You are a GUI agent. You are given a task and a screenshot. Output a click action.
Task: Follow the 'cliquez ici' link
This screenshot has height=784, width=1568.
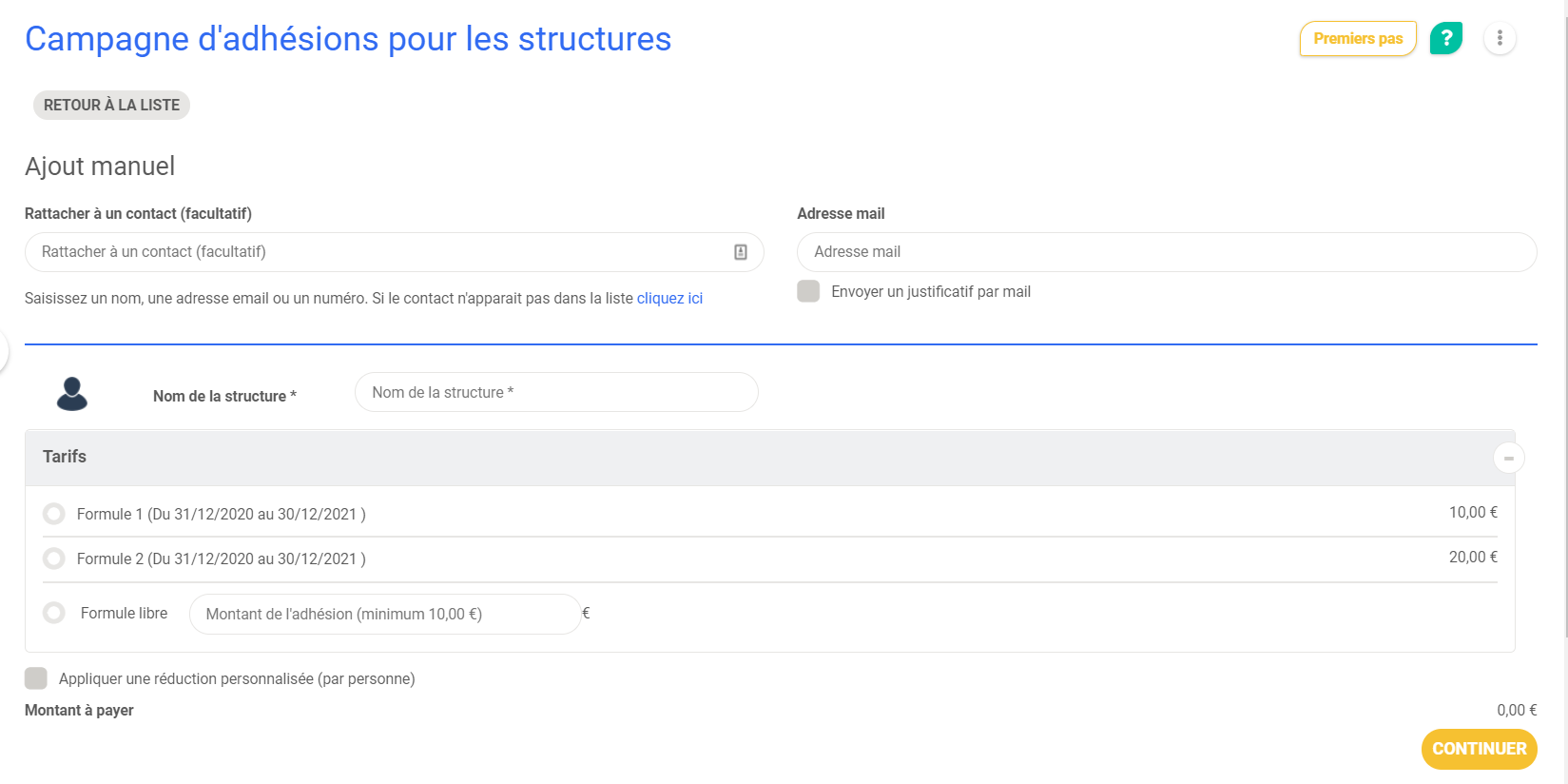669,298
